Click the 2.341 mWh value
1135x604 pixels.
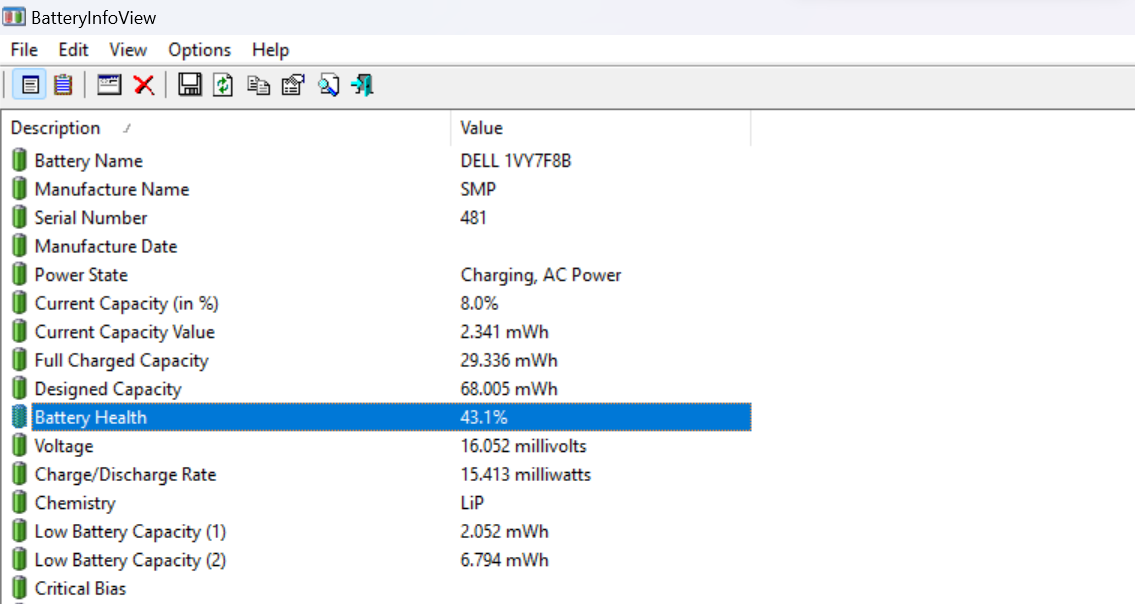coord(505,332)
